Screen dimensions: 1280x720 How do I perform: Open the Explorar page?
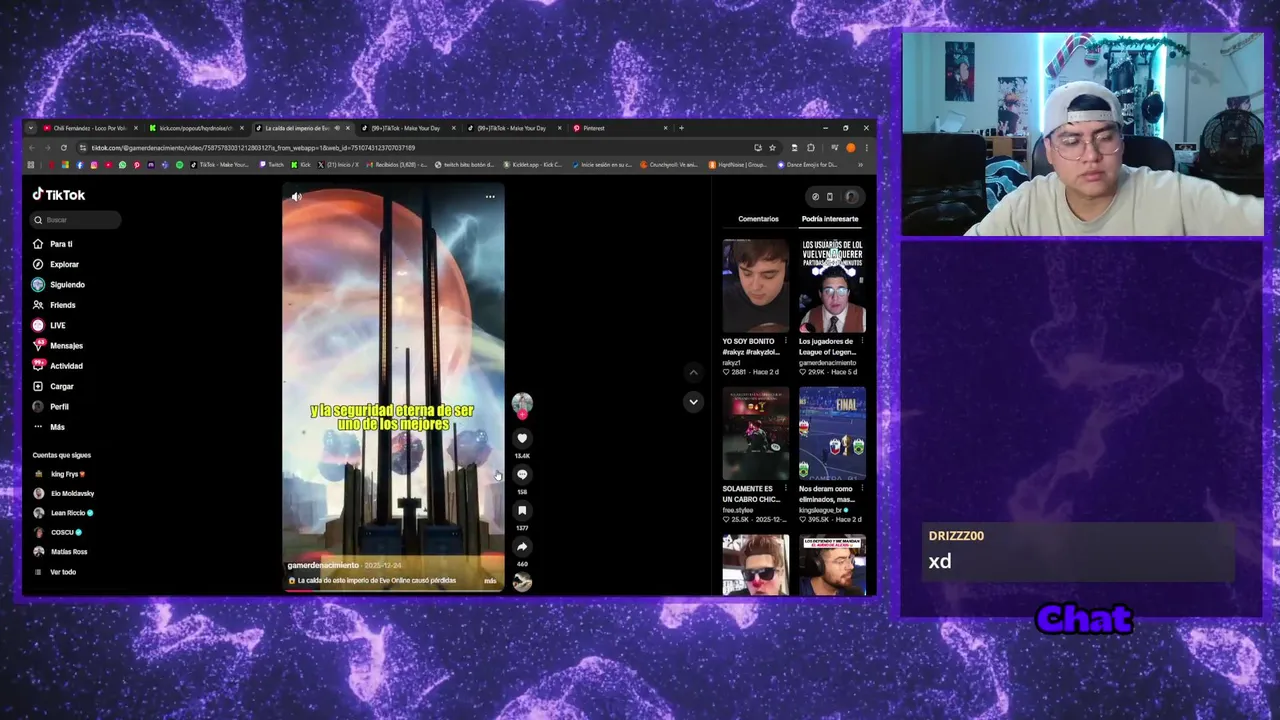point(56,264)
